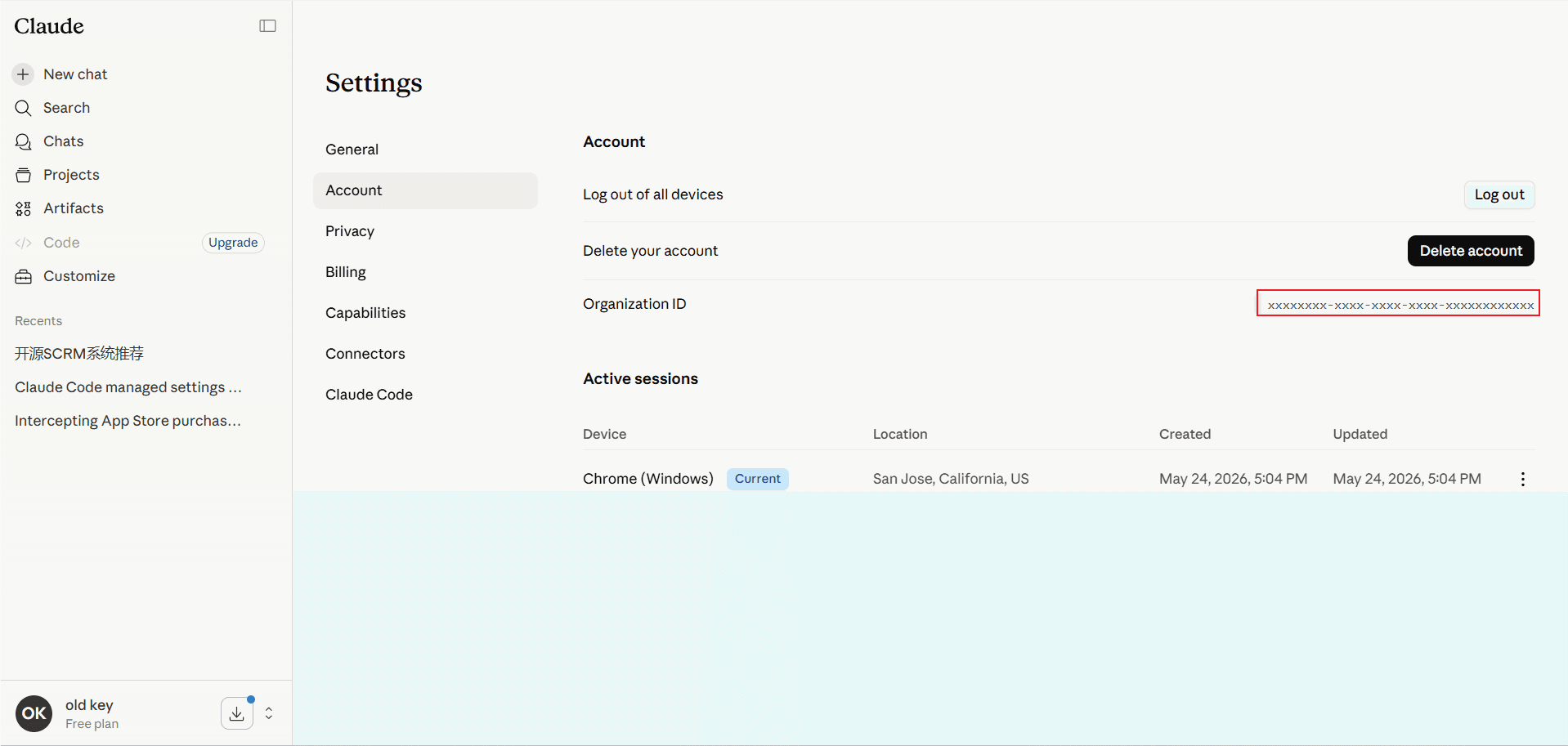The image size is (1568, 746).
Task: Open the three-dot menu for Chrome session
Action: click(1522, 479)
